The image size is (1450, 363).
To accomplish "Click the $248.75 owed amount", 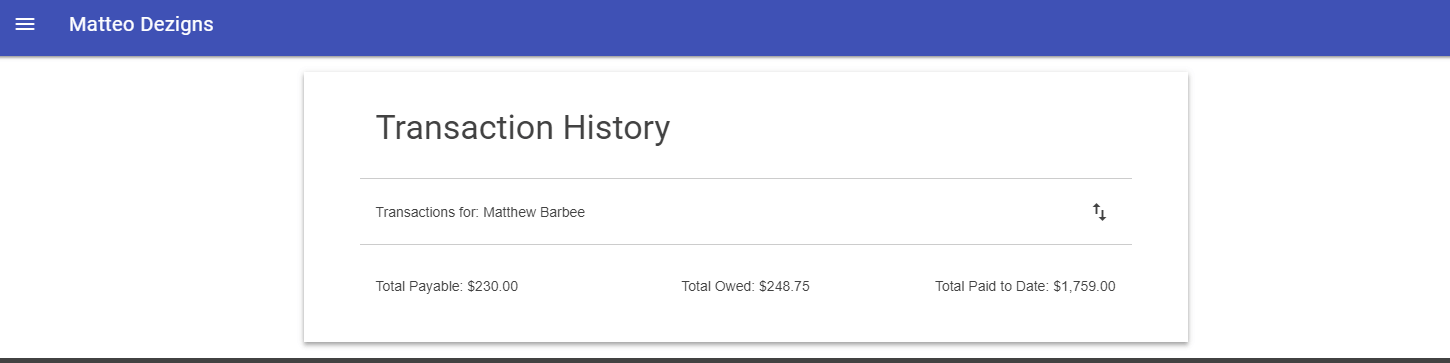I will (x=784, y=286).
